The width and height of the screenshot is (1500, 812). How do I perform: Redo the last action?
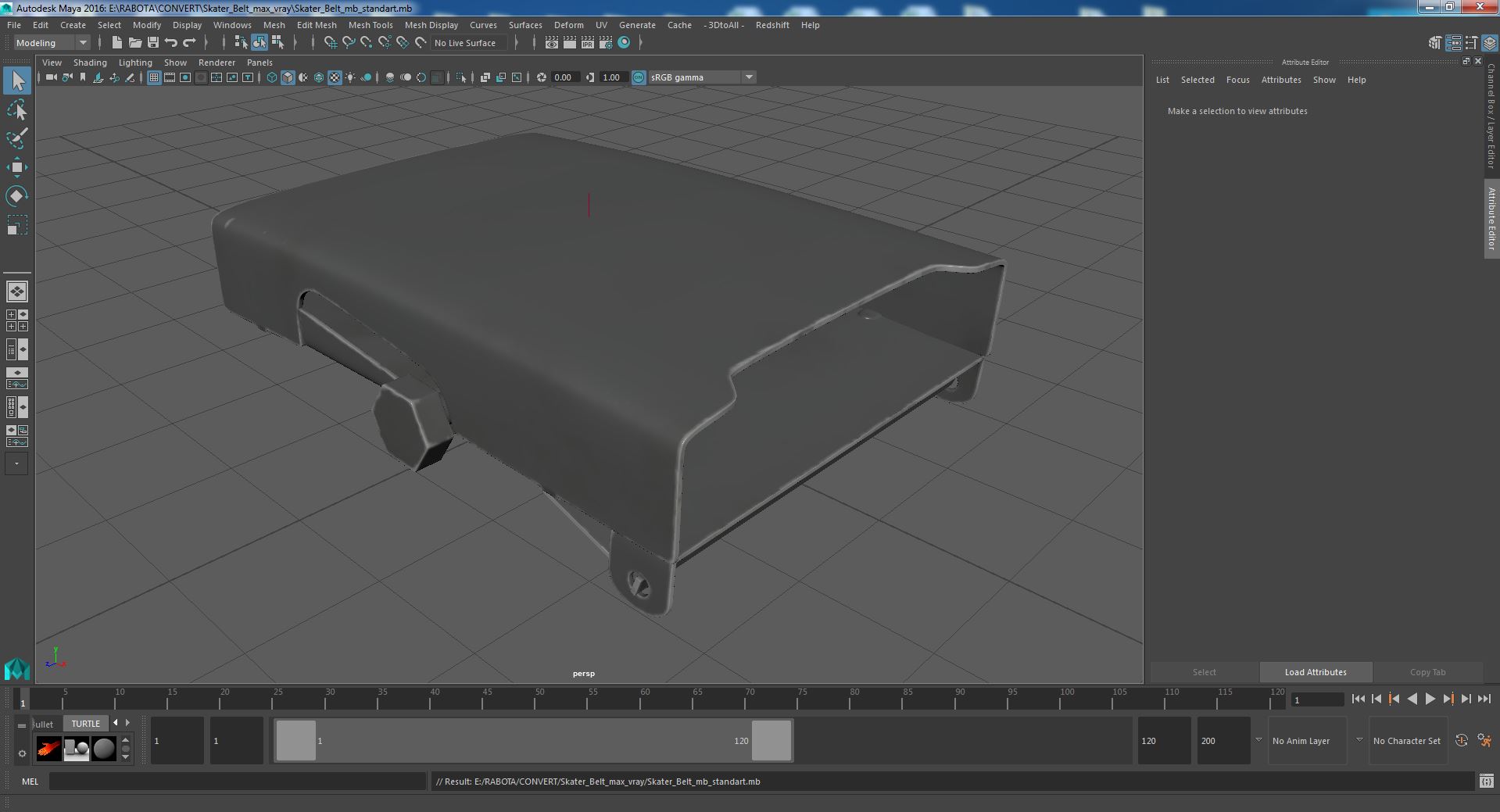point(189,43)
